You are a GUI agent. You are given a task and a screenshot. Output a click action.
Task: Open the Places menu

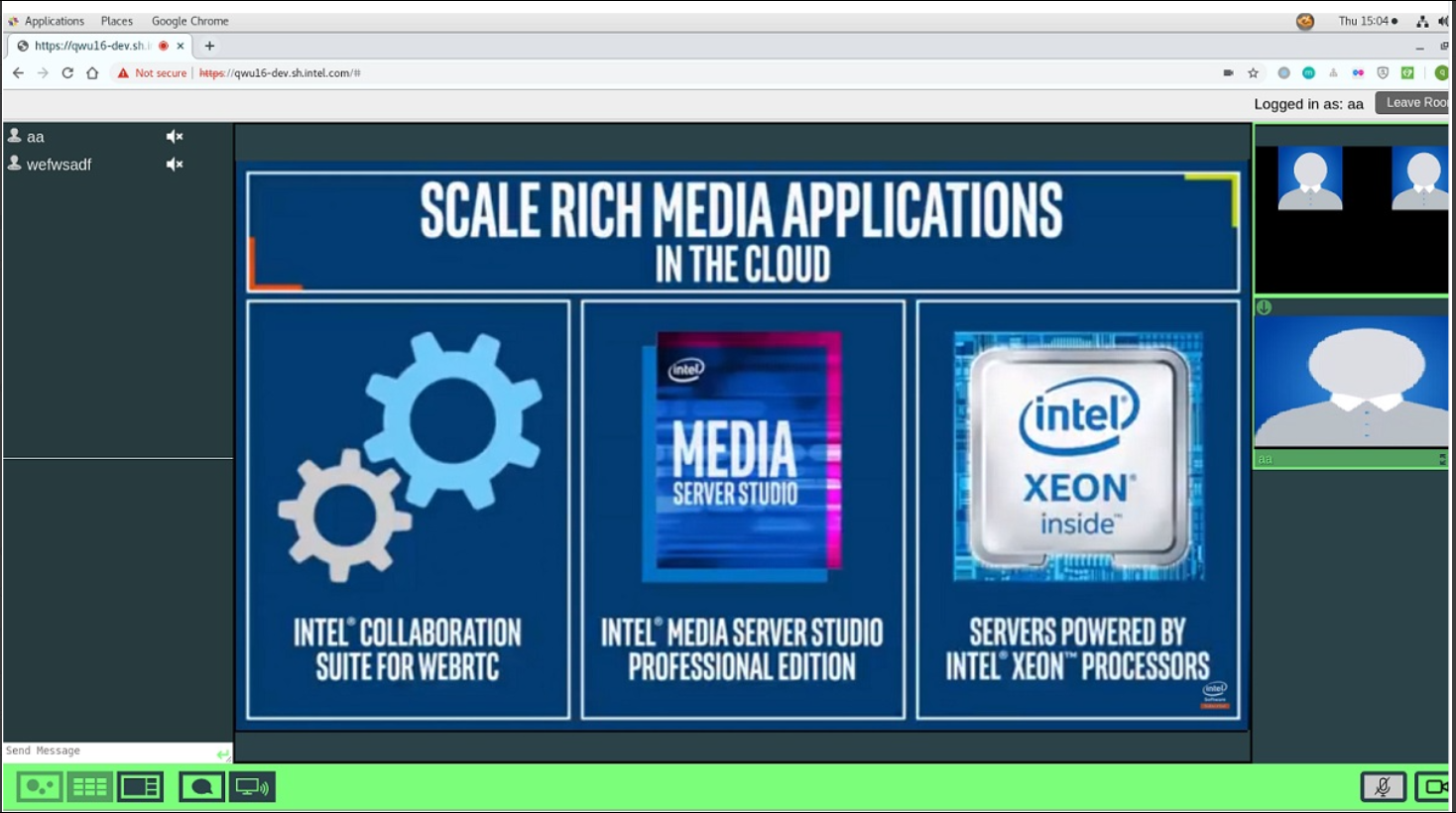click(x=116, y=21)
